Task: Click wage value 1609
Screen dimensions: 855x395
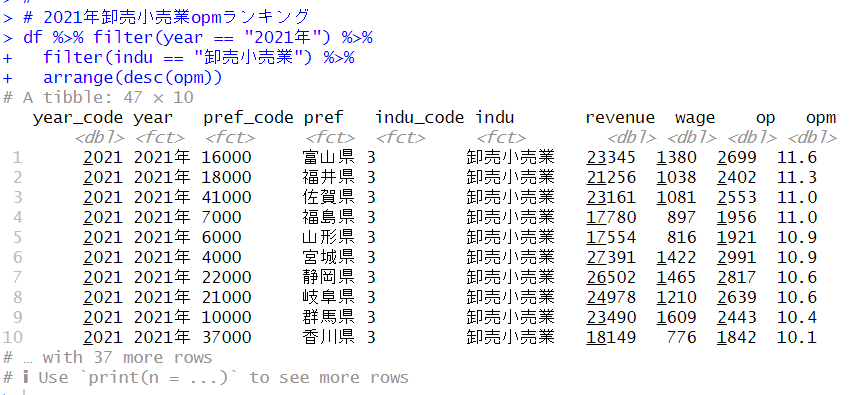Action: coord(676,317)
